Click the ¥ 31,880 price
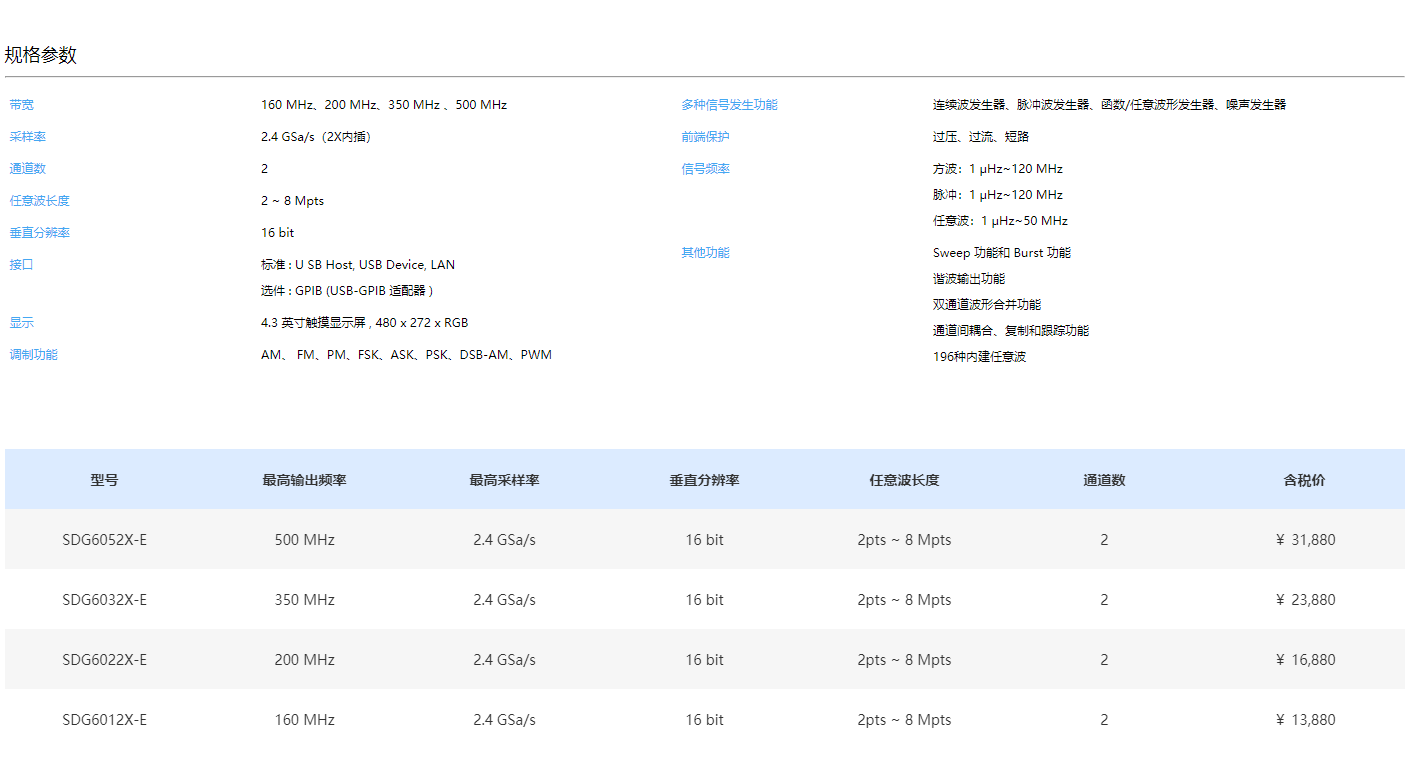This screenshot has height=762, width=1405. 1305,540
